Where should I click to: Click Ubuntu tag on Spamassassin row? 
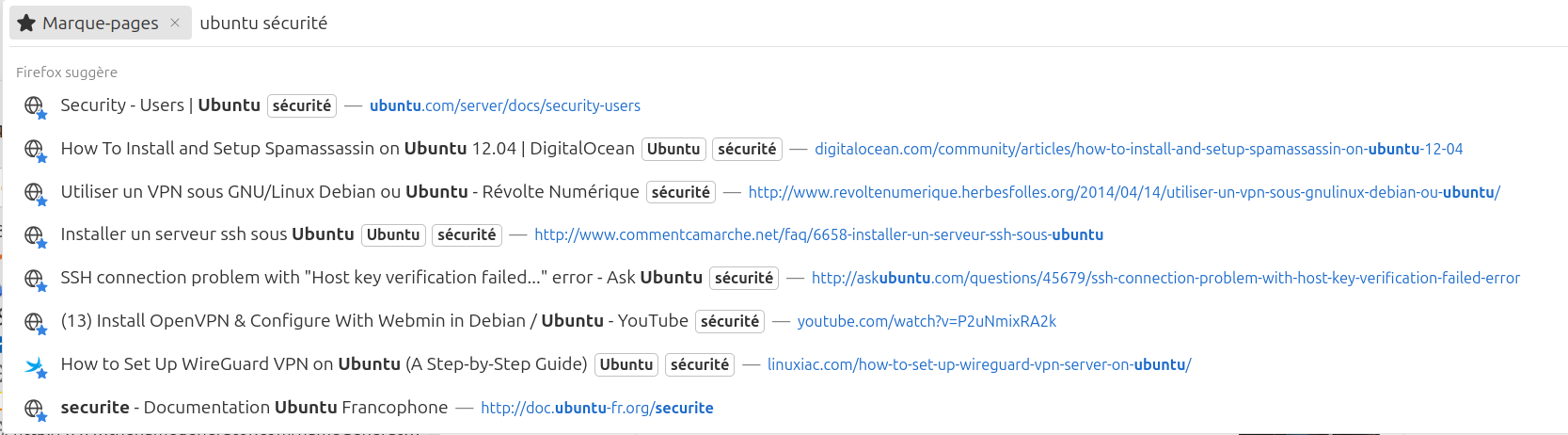673,149
